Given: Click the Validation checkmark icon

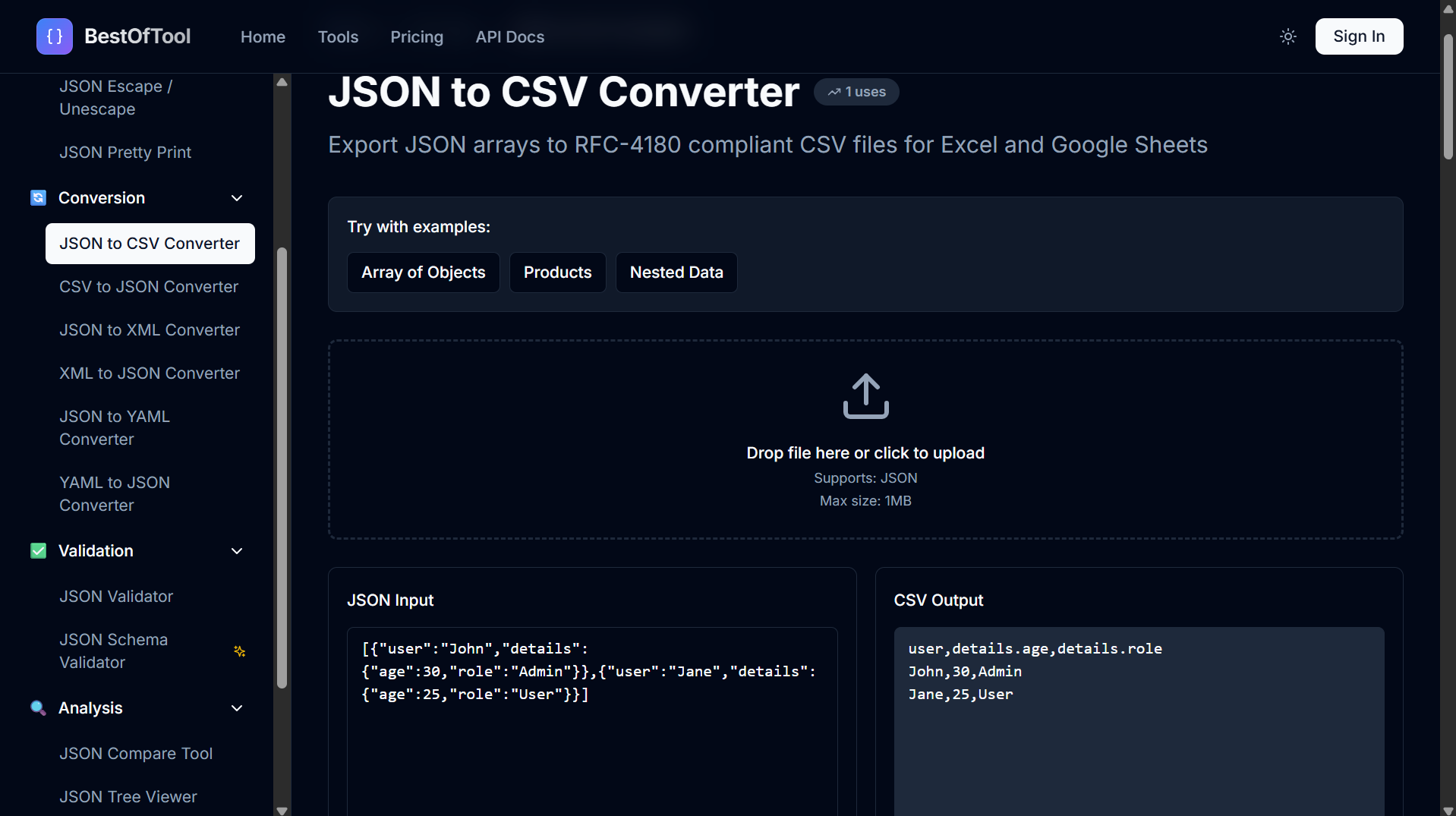Looking at the screenshot, I should point(38,551).
